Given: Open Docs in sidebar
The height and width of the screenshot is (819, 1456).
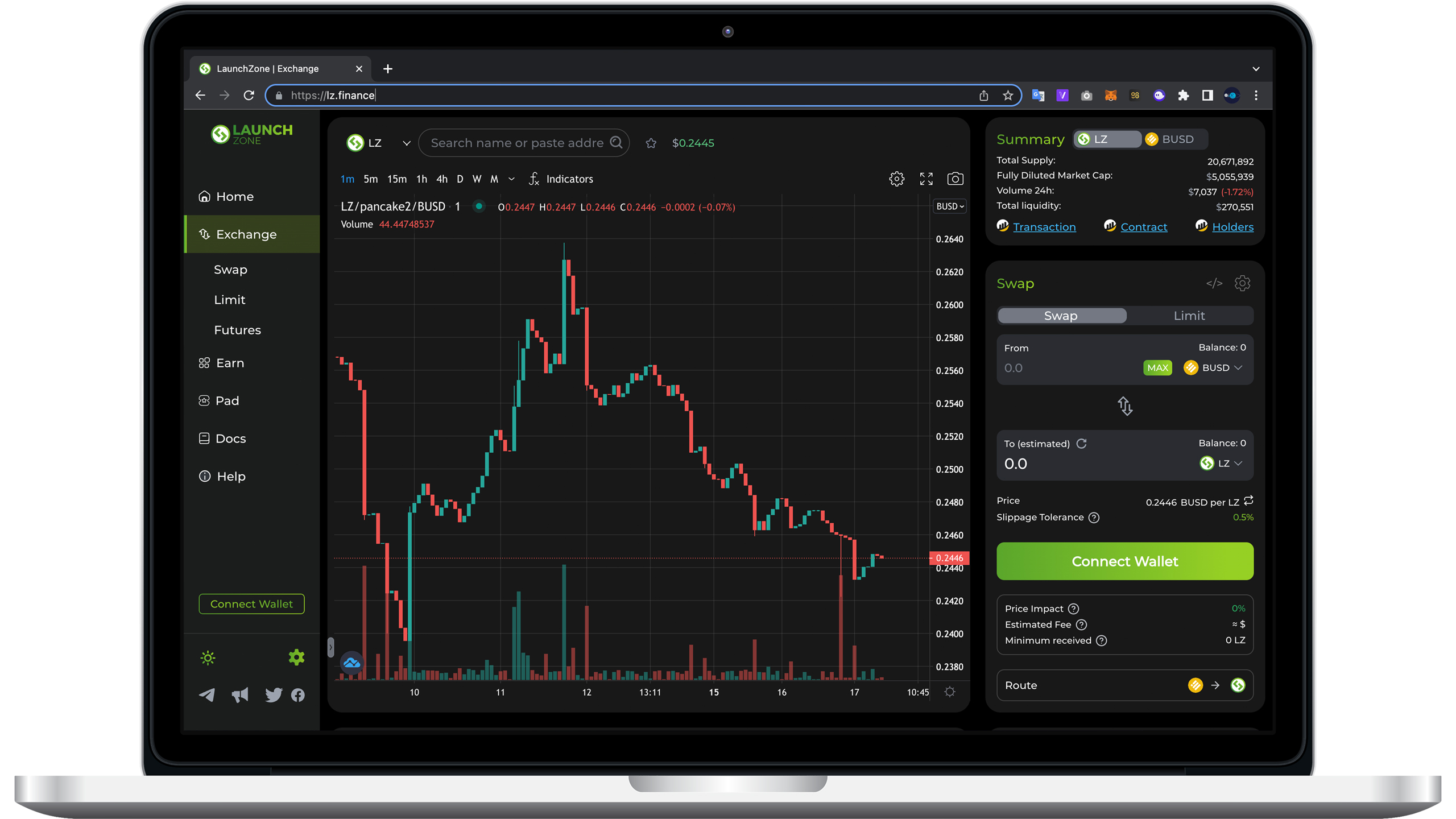Looking at the screenshot, I should [x=252, y=439].
